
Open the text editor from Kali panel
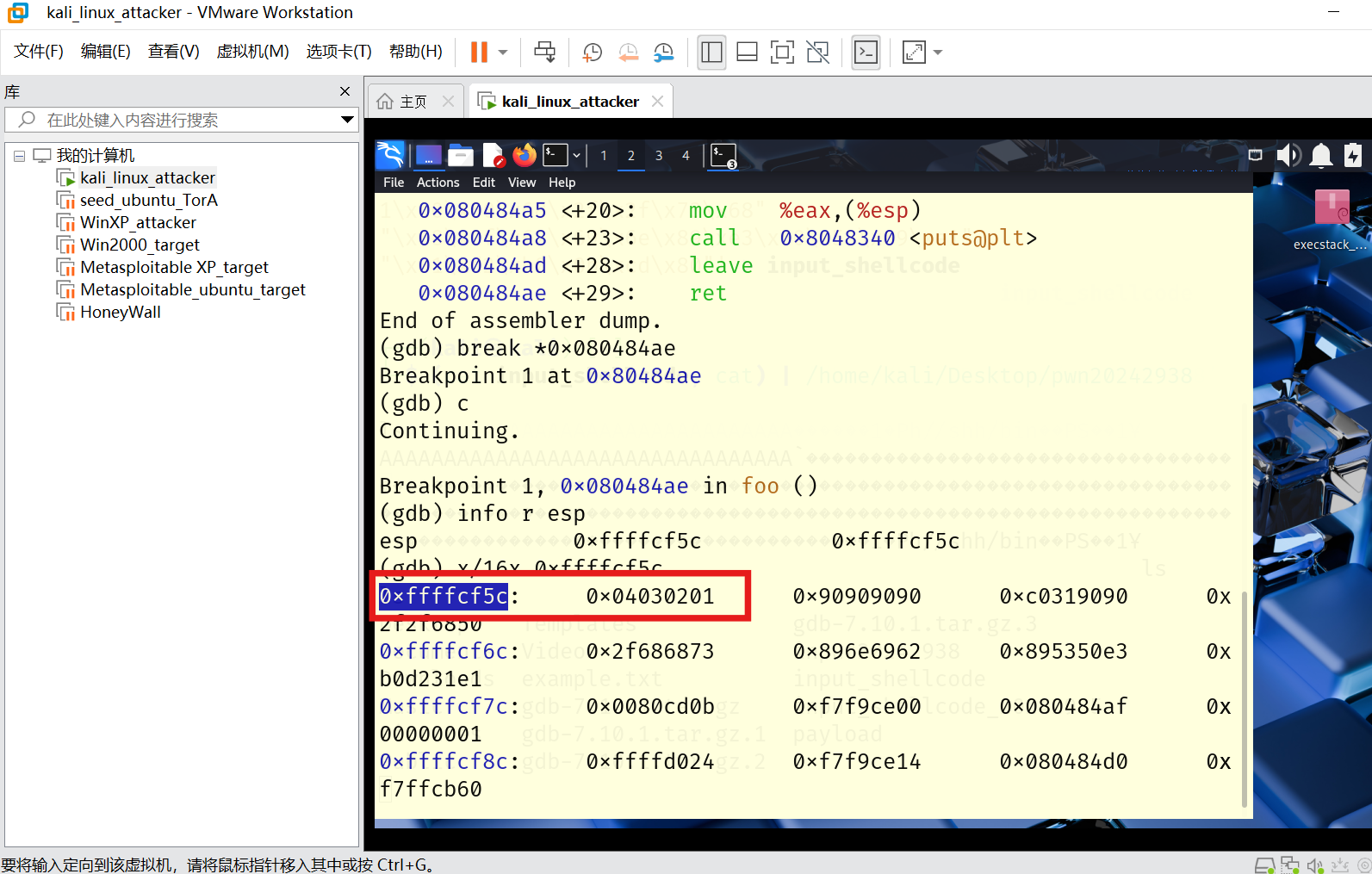[x=494, y=155]
